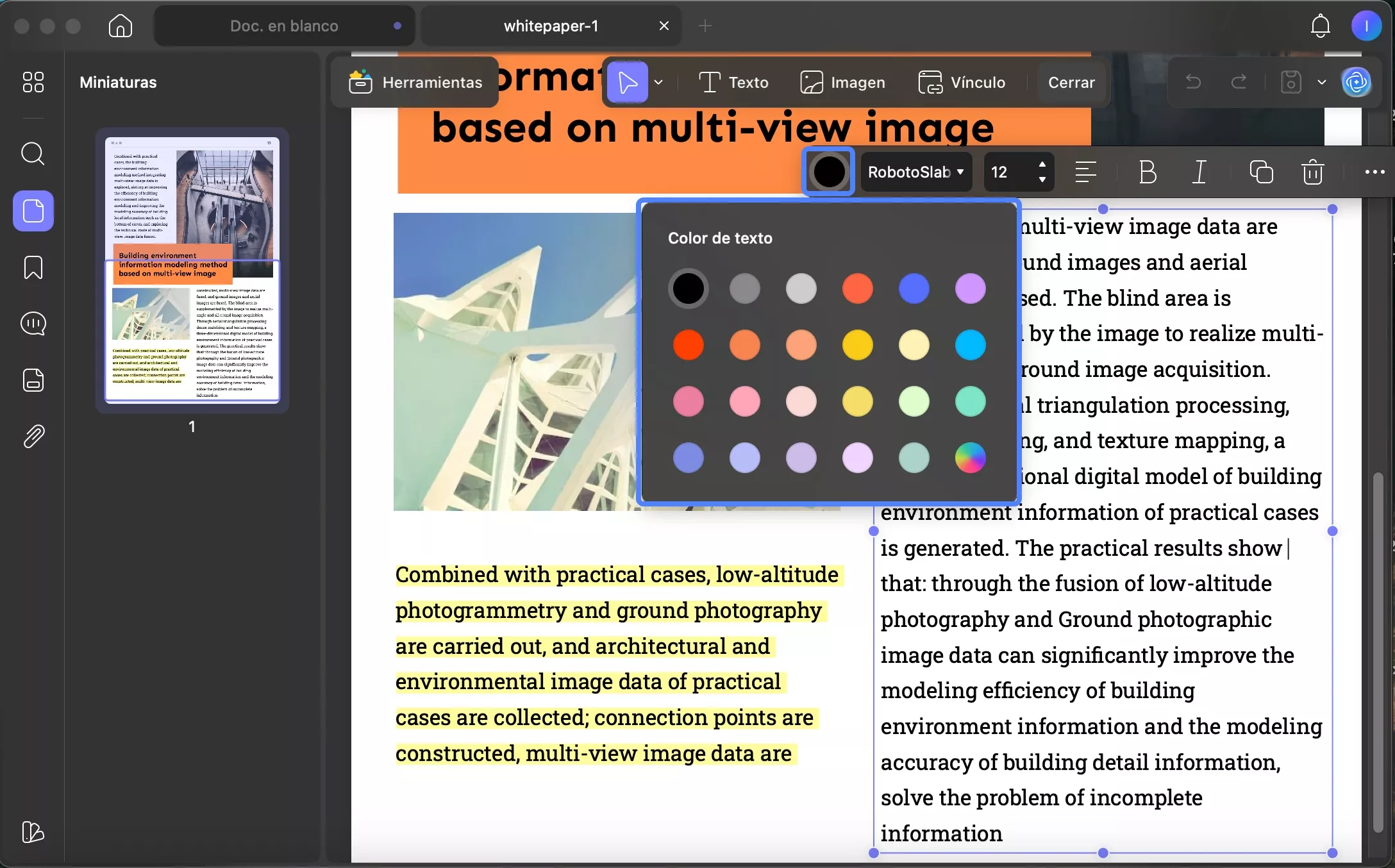Delete the selected text box
1395x868 pixels.
click(x=1312, y=172)
